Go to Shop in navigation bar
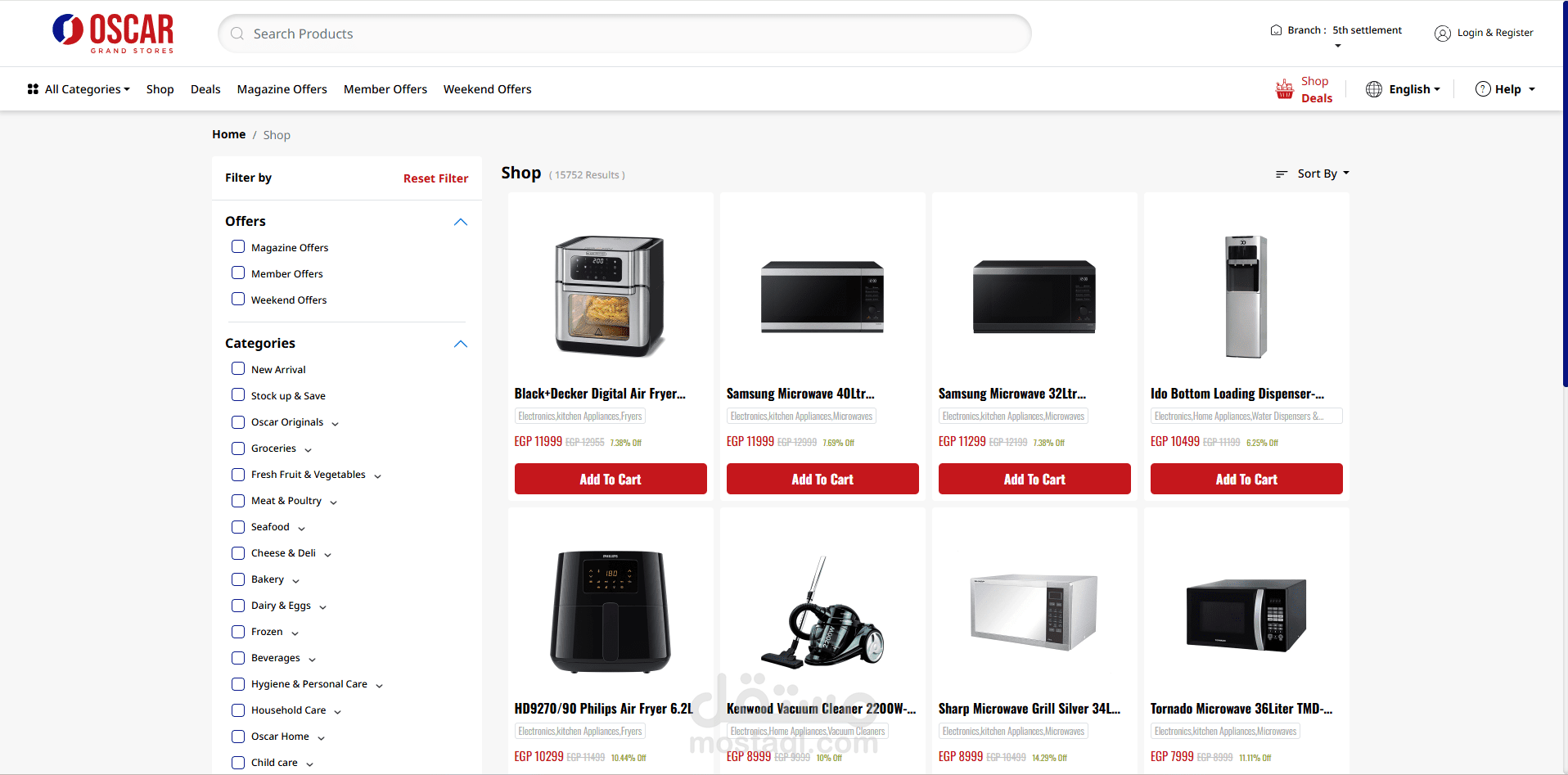Image resolution: width=1568 pixels, height=775 pixels. coord(160,89)
